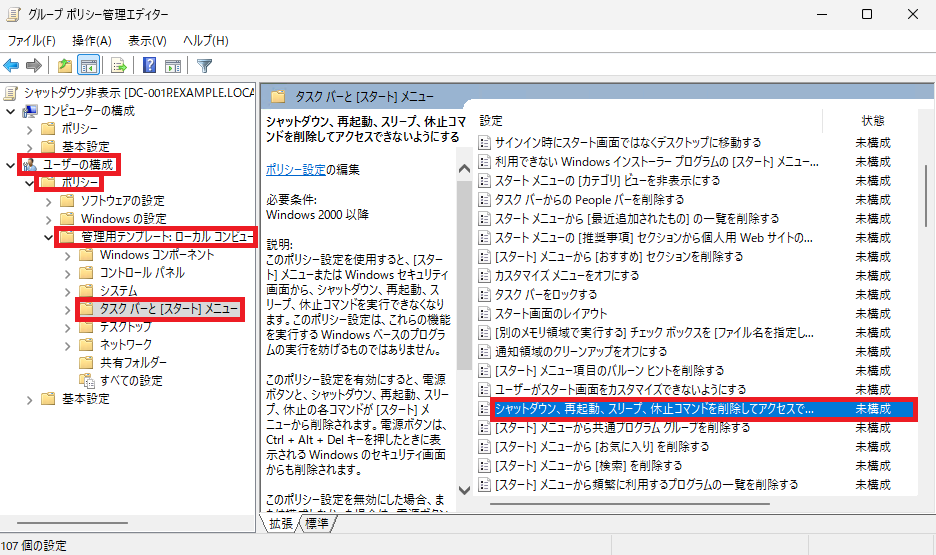Collapse the ユーザーの構成 node

10,165
